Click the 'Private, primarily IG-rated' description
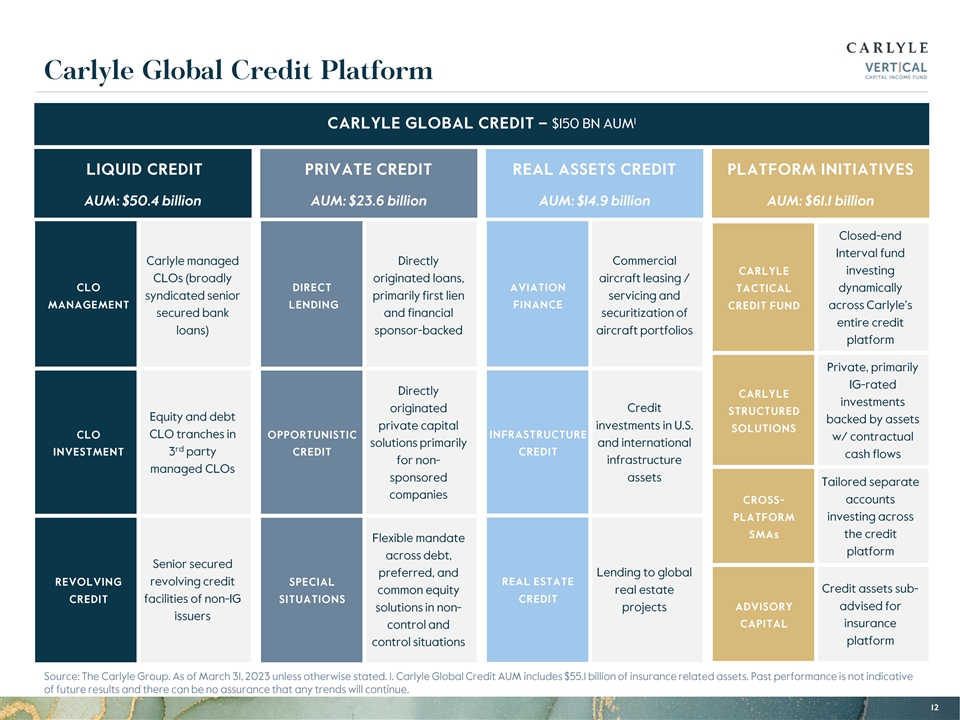 (872, 410)
